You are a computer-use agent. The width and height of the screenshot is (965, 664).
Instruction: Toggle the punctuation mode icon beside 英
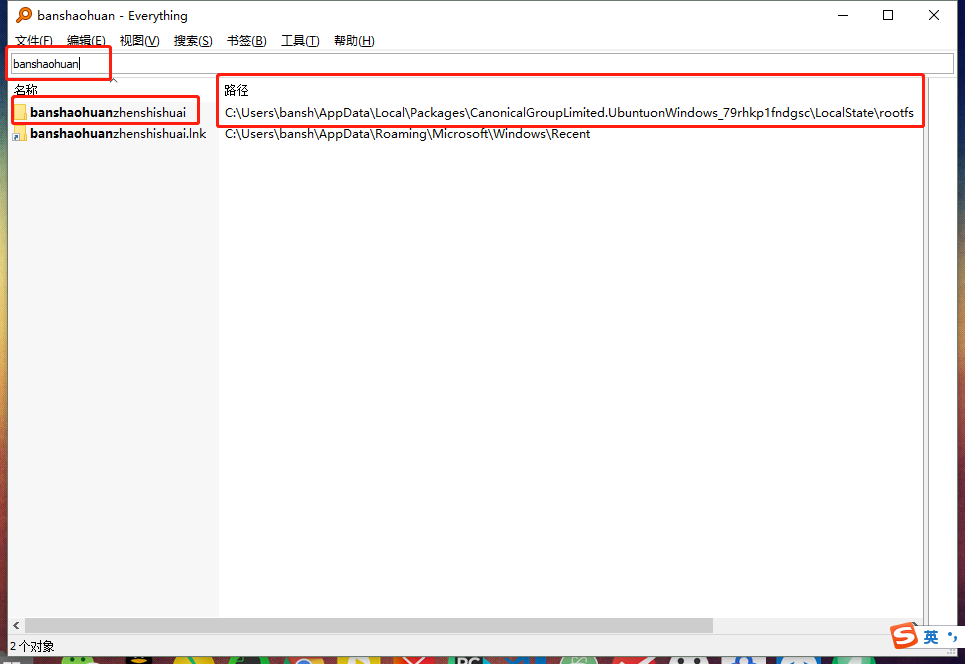coord(953,636)
